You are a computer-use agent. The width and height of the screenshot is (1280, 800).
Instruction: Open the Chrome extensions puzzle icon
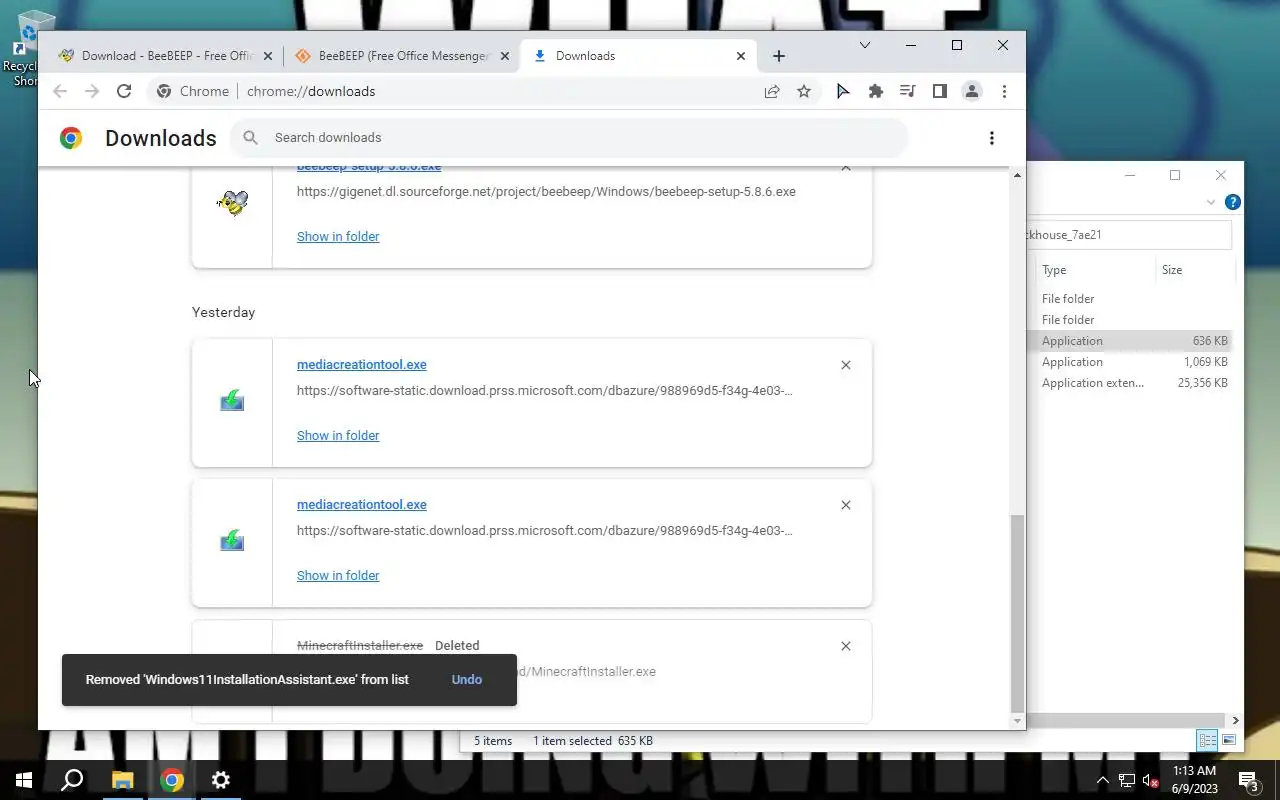(x=876, y=91)
